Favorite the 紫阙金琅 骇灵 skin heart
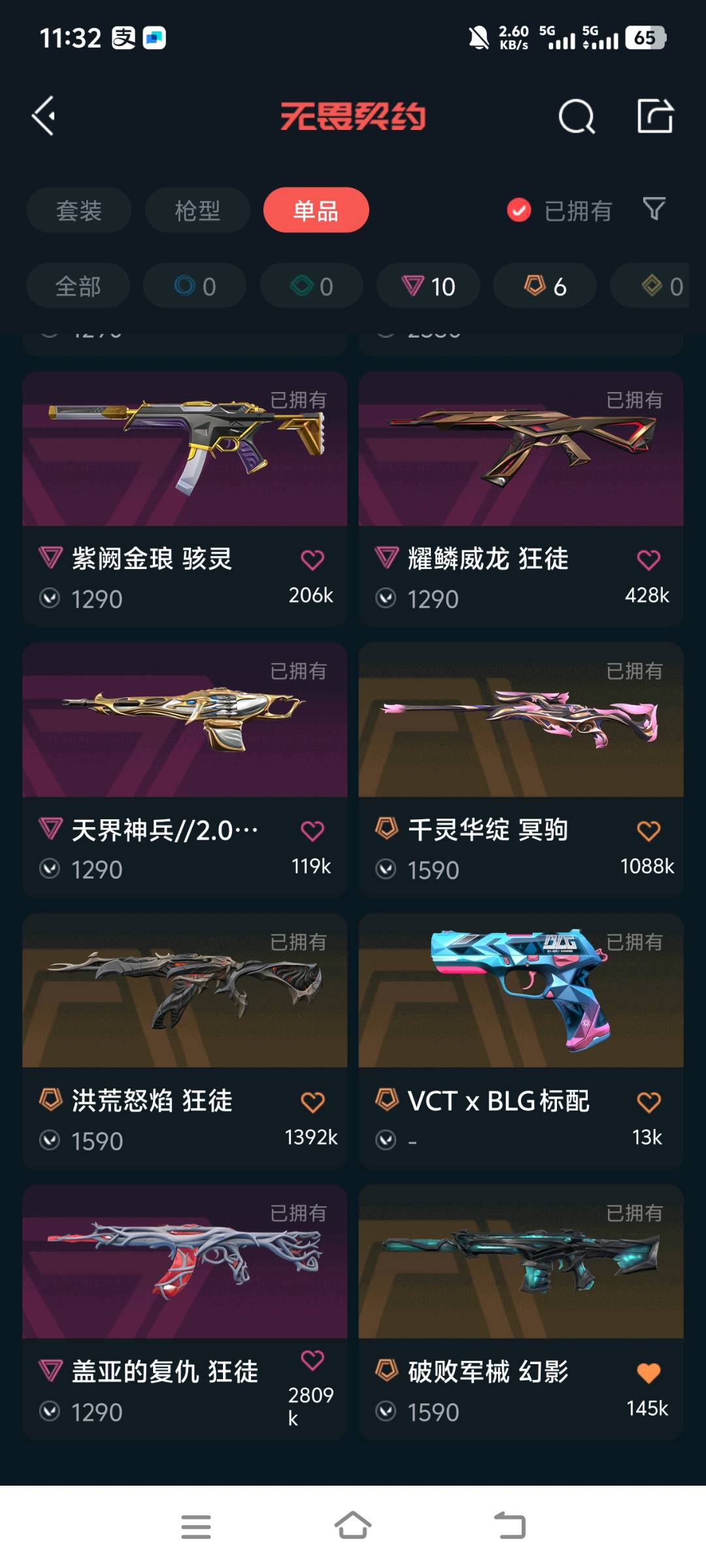This screenshot has width=706, height=1568. coord(312,560)
